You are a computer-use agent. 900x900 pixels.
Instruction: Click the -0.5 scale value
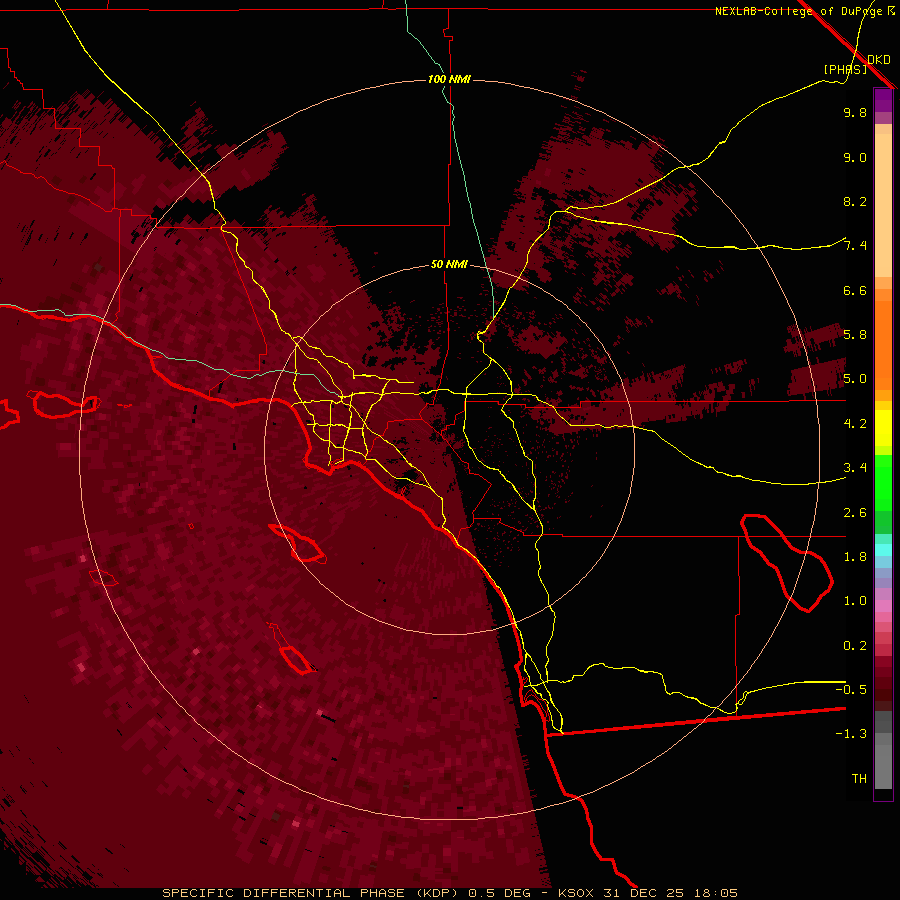click(851, 689)
